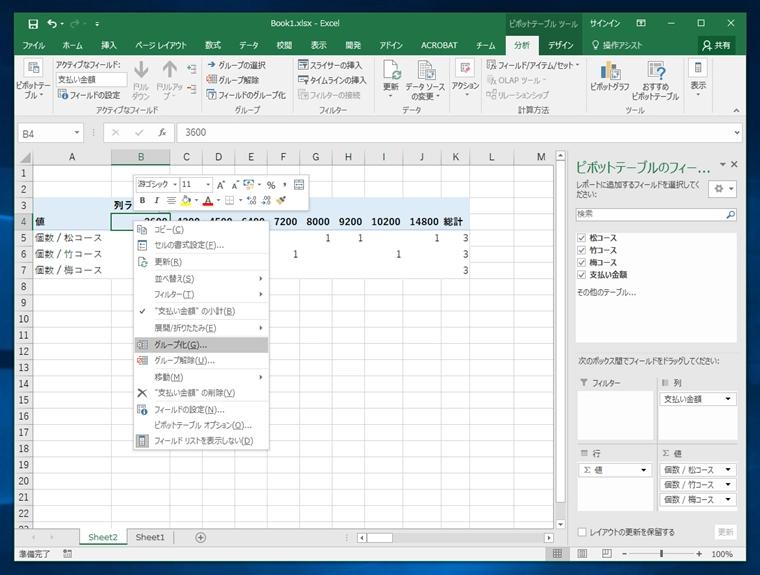Click タイムラインの挿入 in ribbon

click(332, 80)
